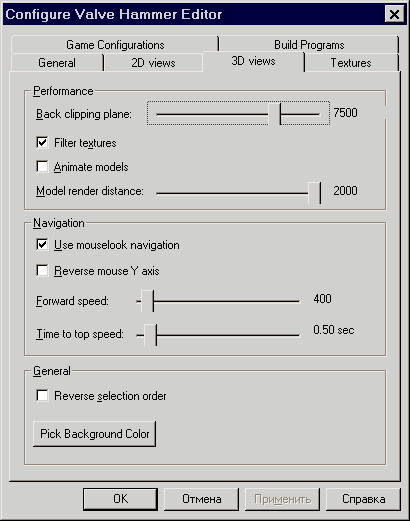This screenshot has width=410, height=521.
Task: Click the Справка help button
Action: pyautogui.click(x=363, y=499)
